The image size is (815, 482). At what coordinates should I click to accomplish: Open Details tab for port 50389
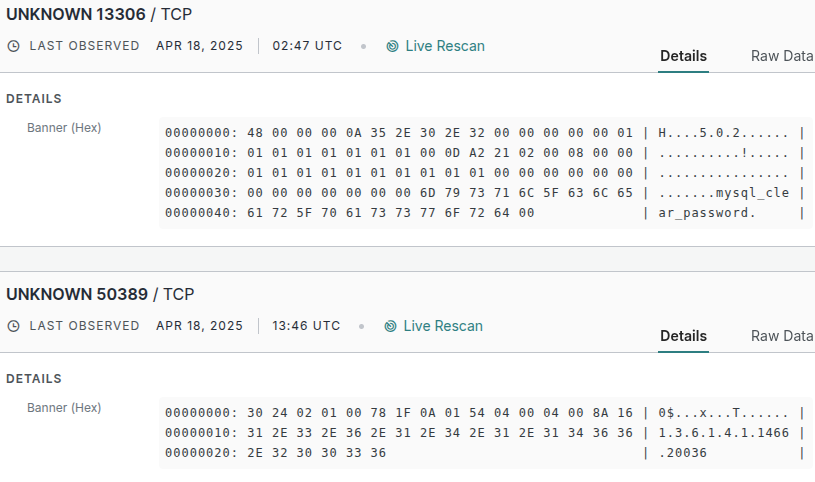click(683, 336)
